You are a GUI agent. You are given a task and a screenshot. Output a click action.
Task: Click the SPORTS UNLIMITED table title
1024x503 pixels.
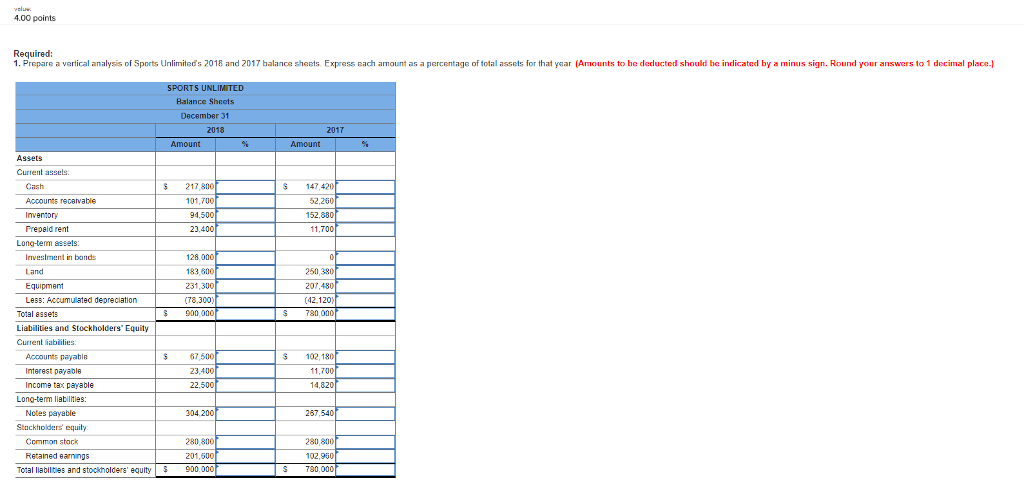coord(205,88)
